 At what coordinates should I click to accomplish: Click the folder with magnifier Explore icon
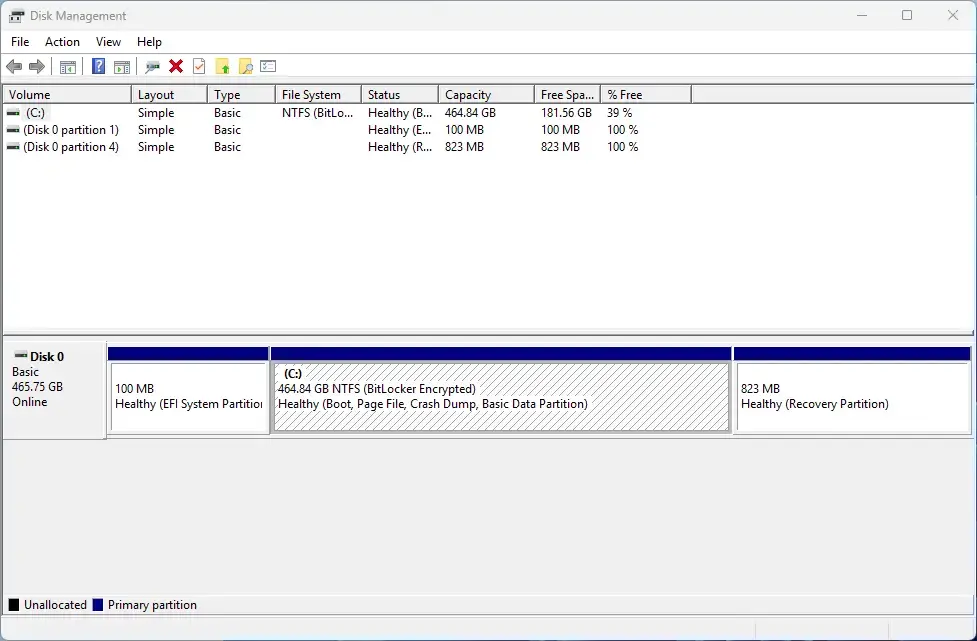(245, 66)
